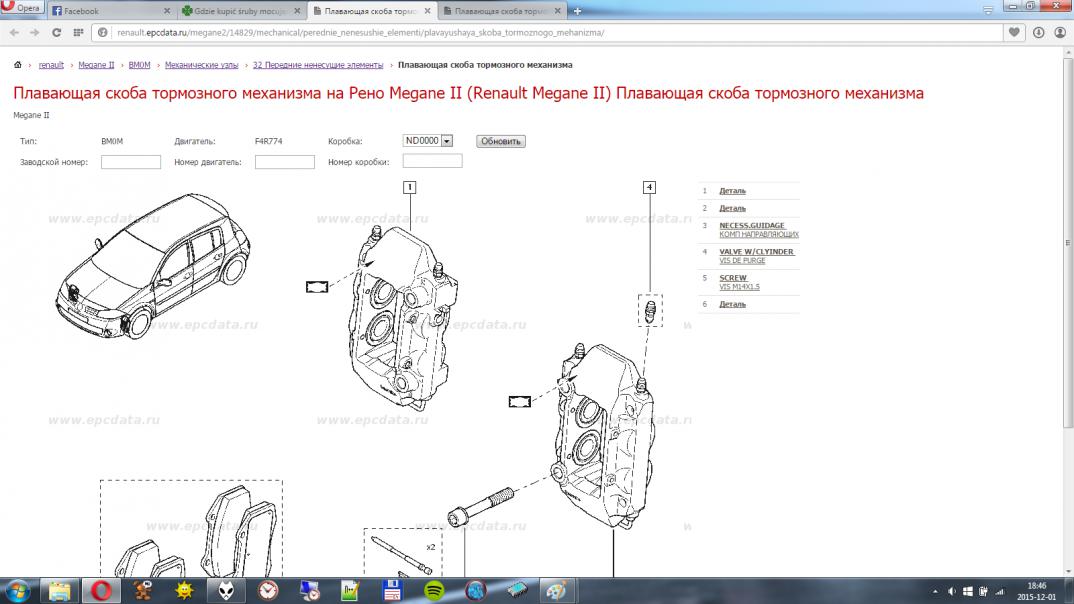Open the Деталь link for part 2
1074x604 pixels.
click(x=732, y=208)
